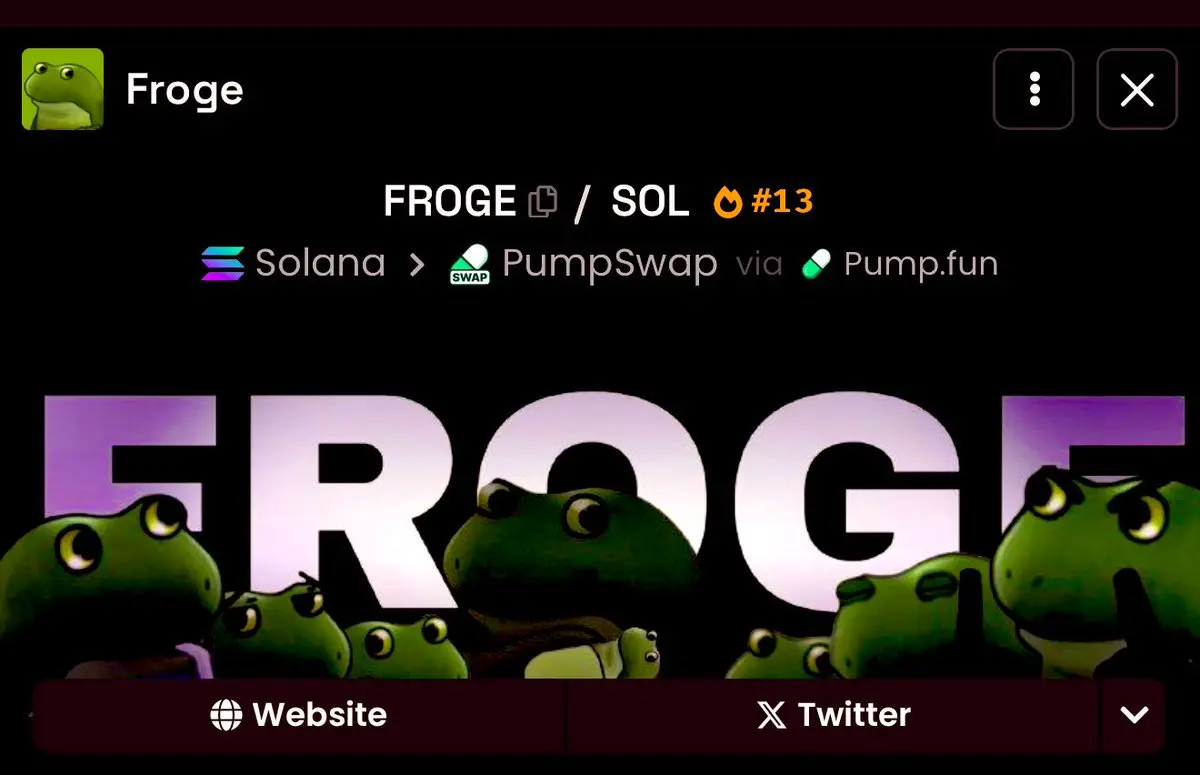Select the SOL quote token label
1200x775 pixels.
click(650, 202)
